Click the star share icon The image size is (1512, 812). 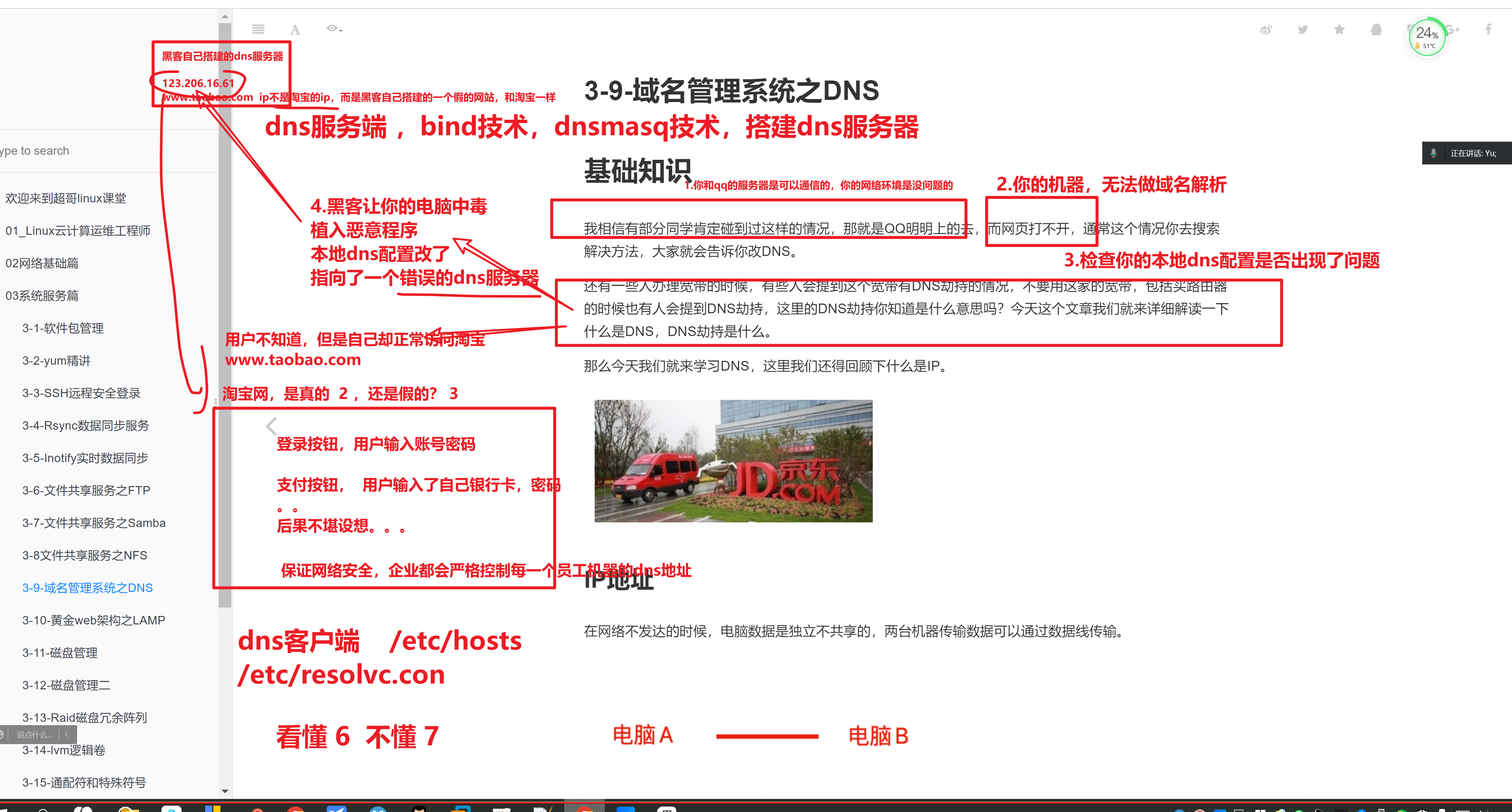pos(1339,30)
